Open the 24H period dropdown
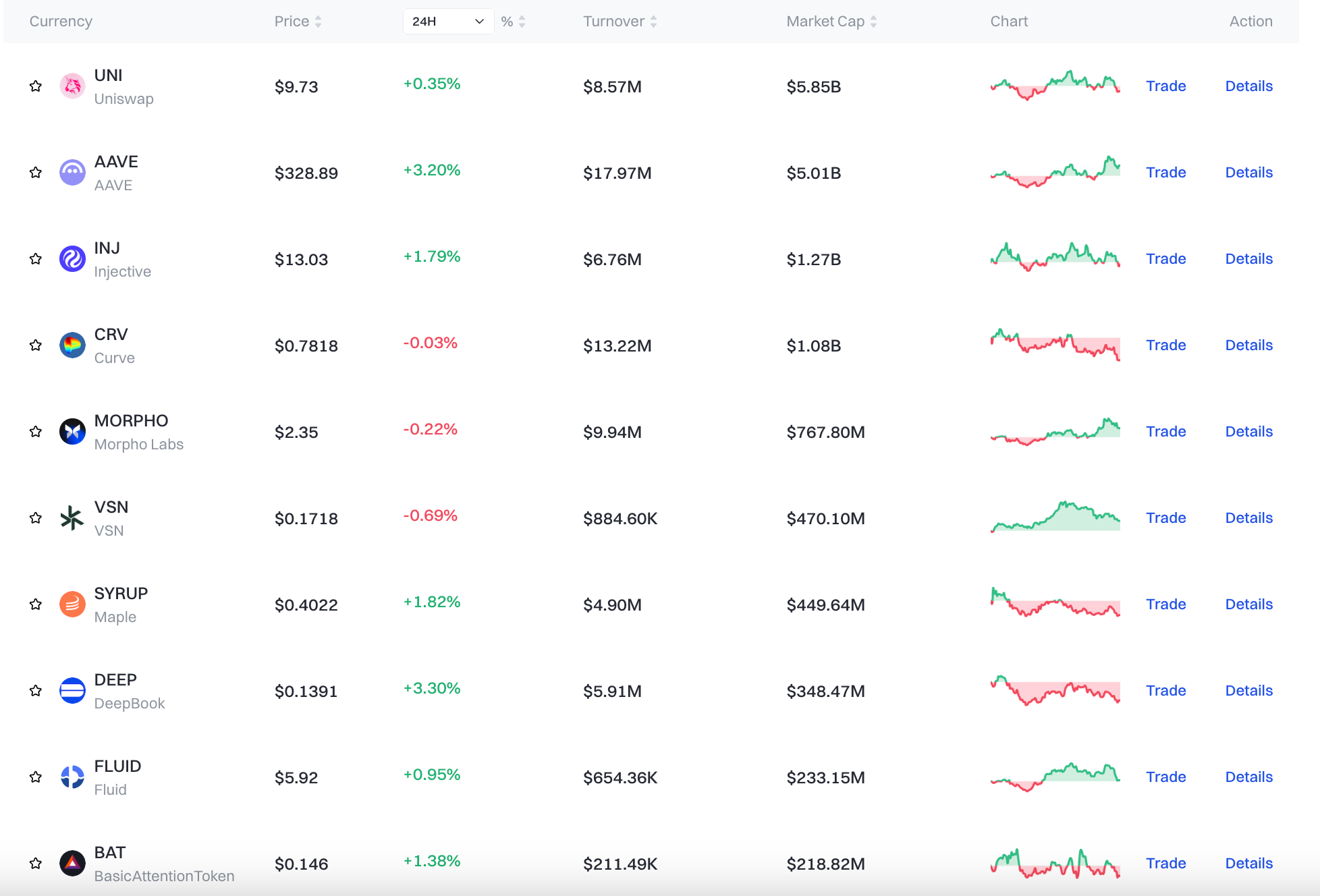1320x896 pixels. tap(448, 22)
